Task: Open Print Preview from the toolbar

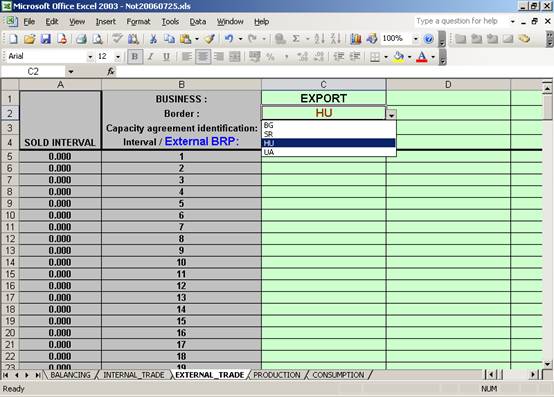Action: click(98, 38)
